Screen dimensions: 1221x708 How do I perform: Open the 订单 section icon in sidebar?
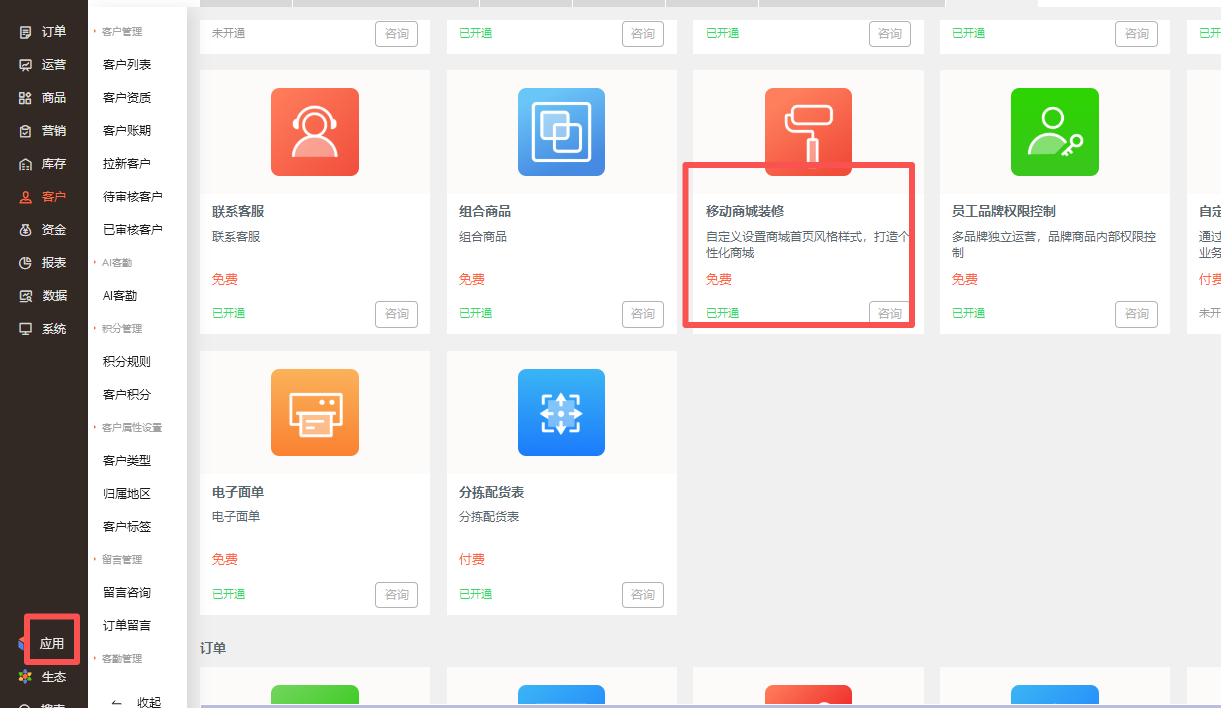coord(26,32)
